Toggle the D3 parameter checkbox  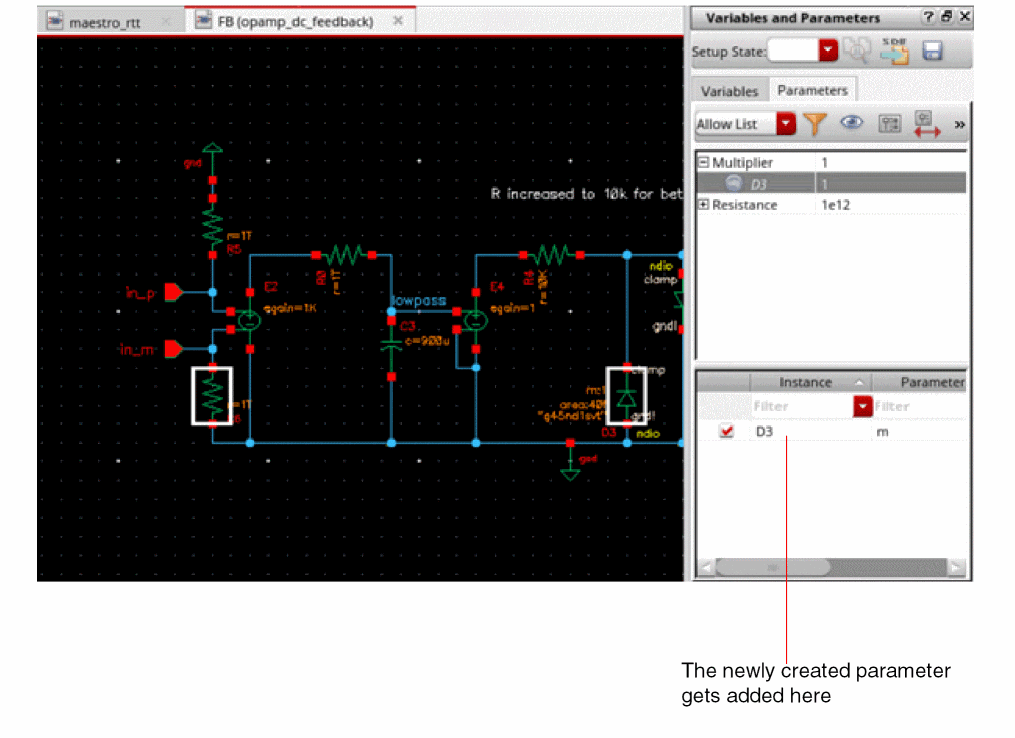pyautogui.click(x=726, y=431)
